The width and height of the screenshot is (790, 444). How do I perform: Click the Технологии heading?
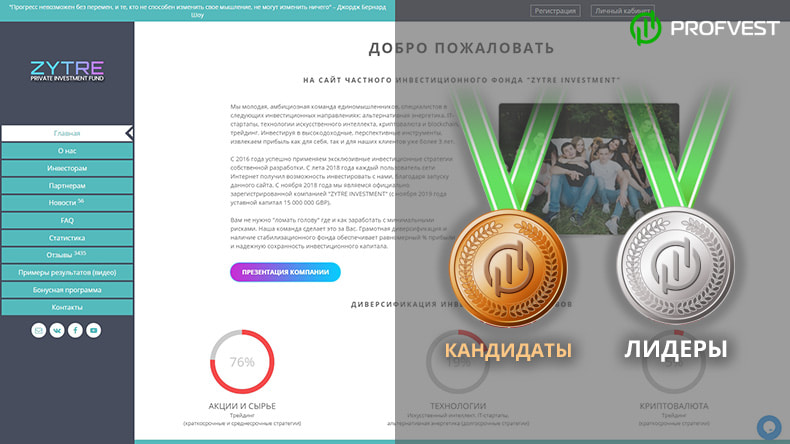tap(458, 406)
